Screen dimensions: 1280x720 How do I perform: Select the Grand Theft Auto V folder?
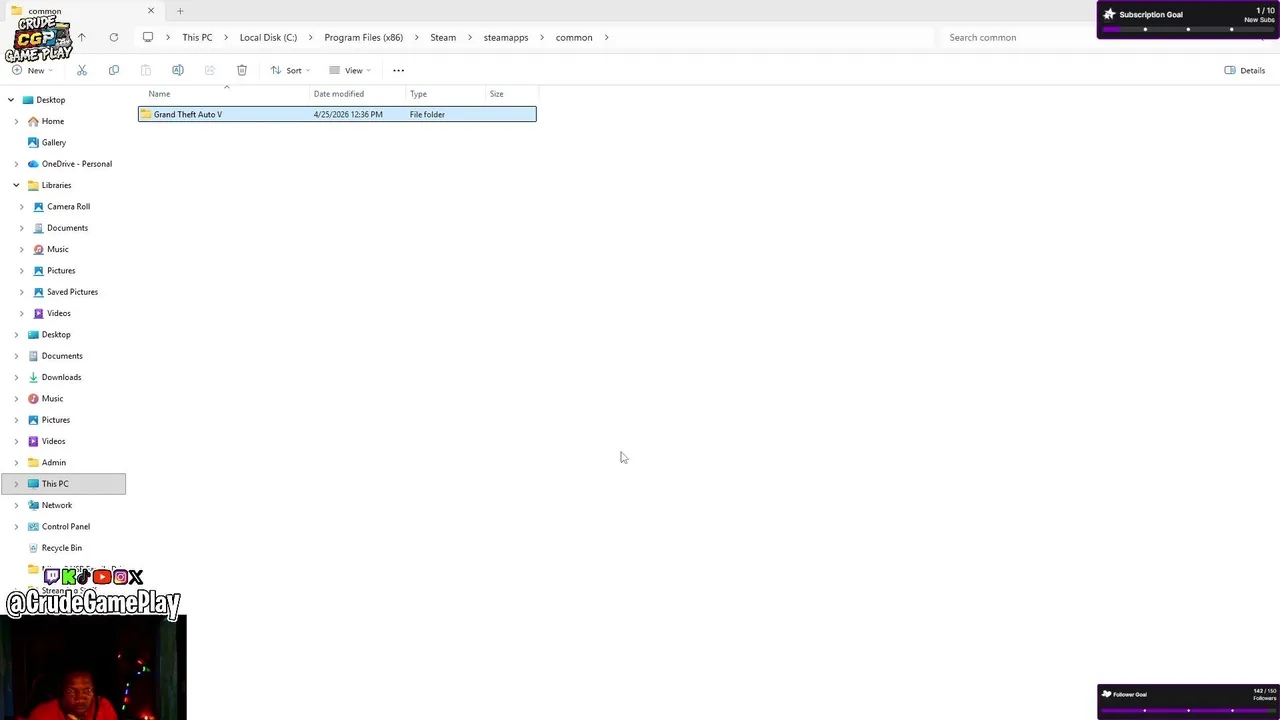pos(337,114)
